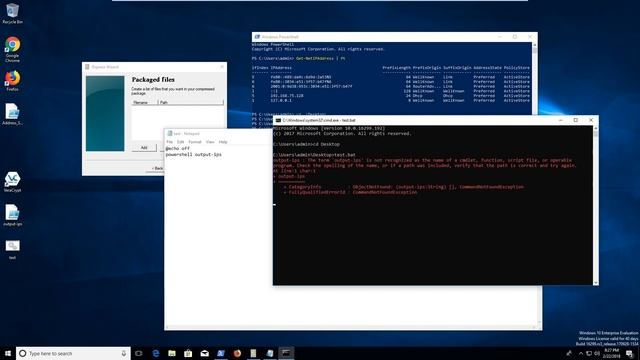
Task: Click the 'Packaged files' heading in the wizard
Action: coord(153,80)
